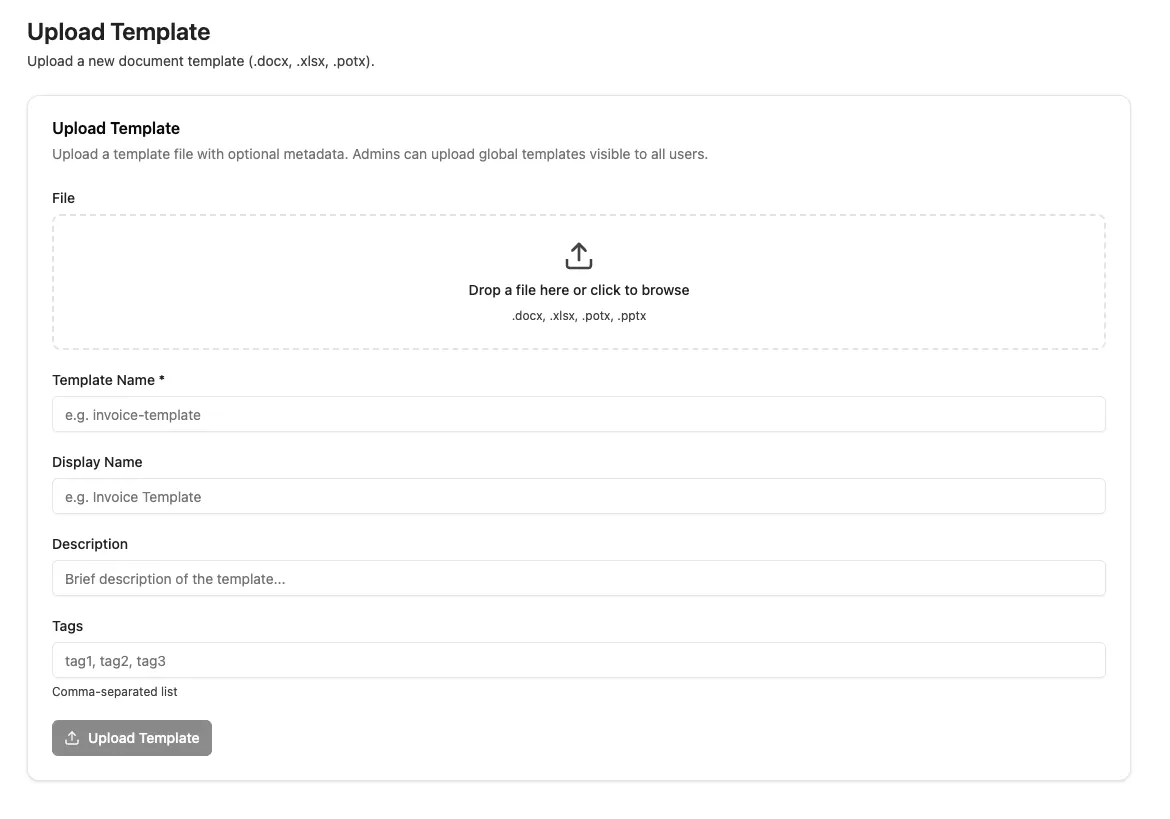Click the admin upload description subtitle text

[x=379, y=153]
